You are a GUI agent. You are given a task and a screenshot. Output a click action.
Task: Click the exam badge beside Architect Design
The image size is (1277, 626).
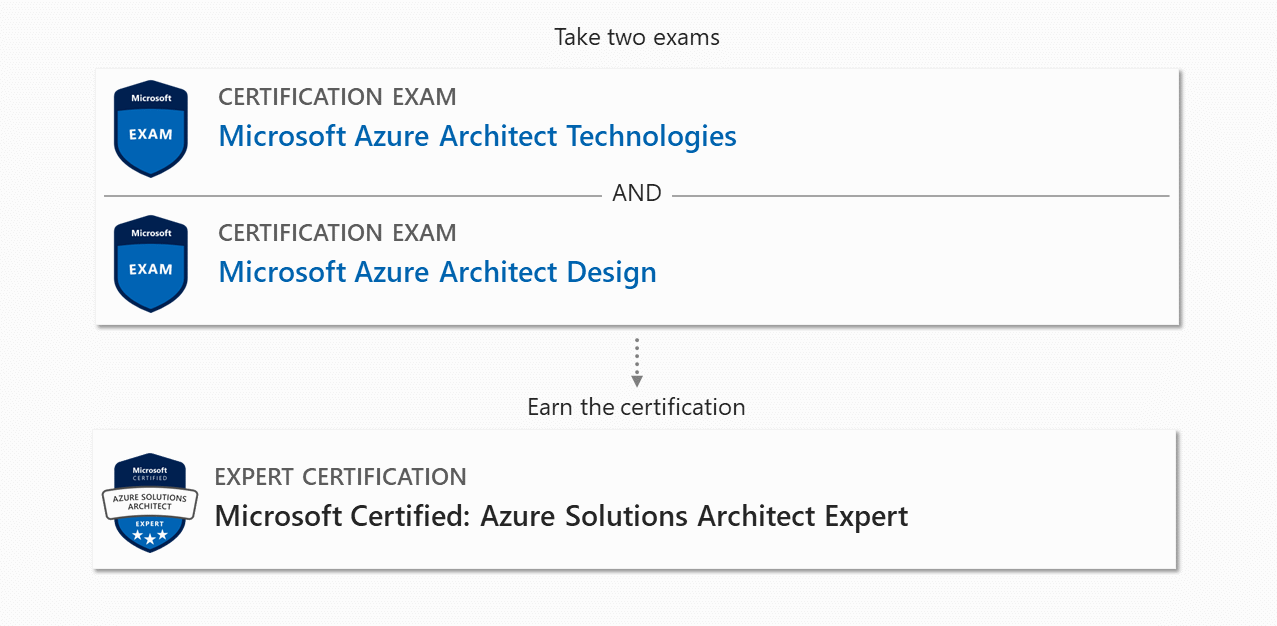151,264
